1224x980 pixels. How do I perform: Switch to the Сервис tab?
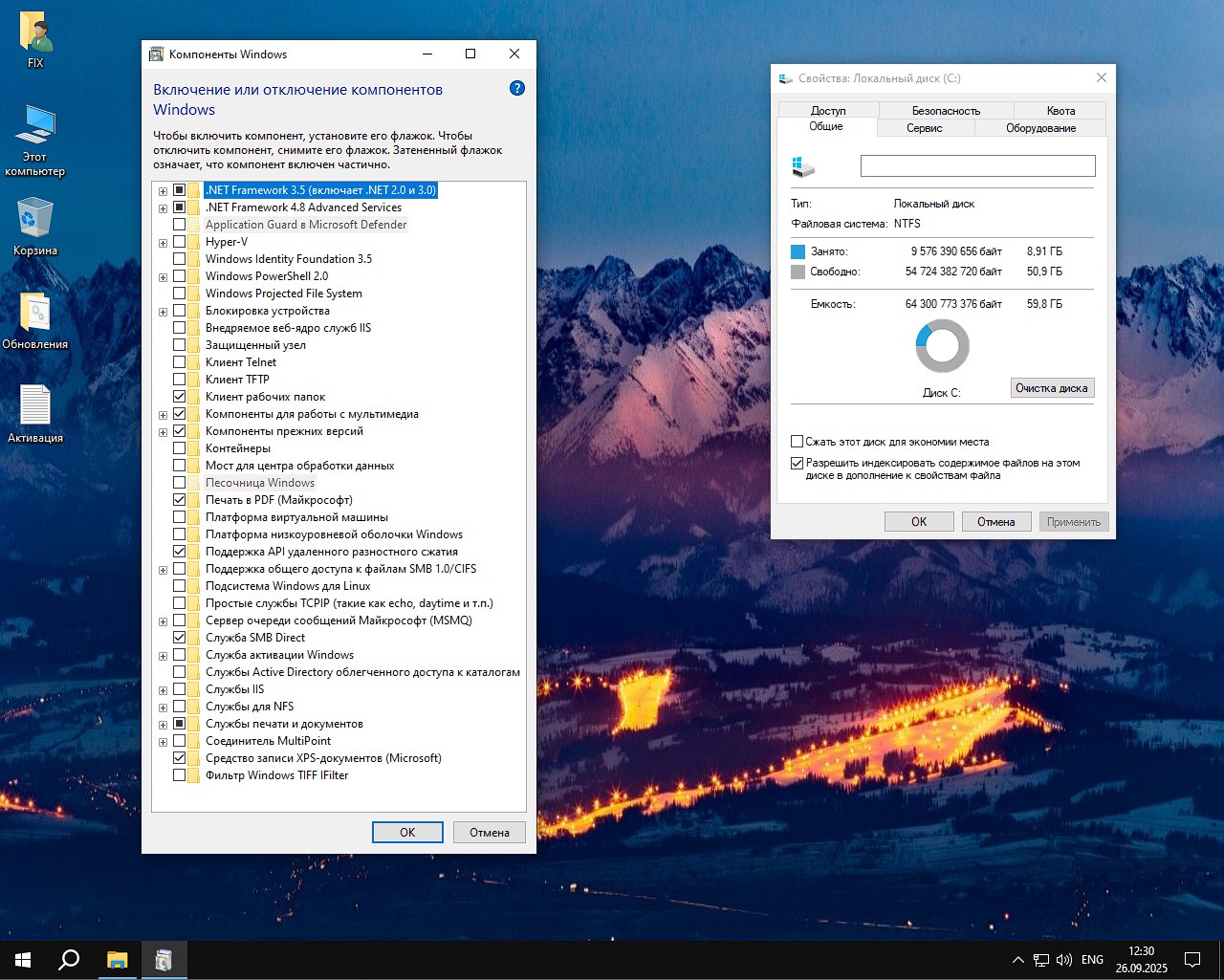[925, 128]
